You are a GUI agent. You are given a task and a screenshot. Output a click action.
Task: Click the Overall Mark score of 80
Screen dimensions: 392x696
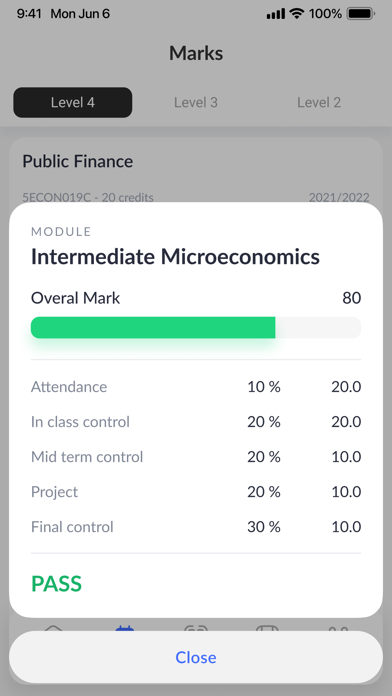point(352,298)
